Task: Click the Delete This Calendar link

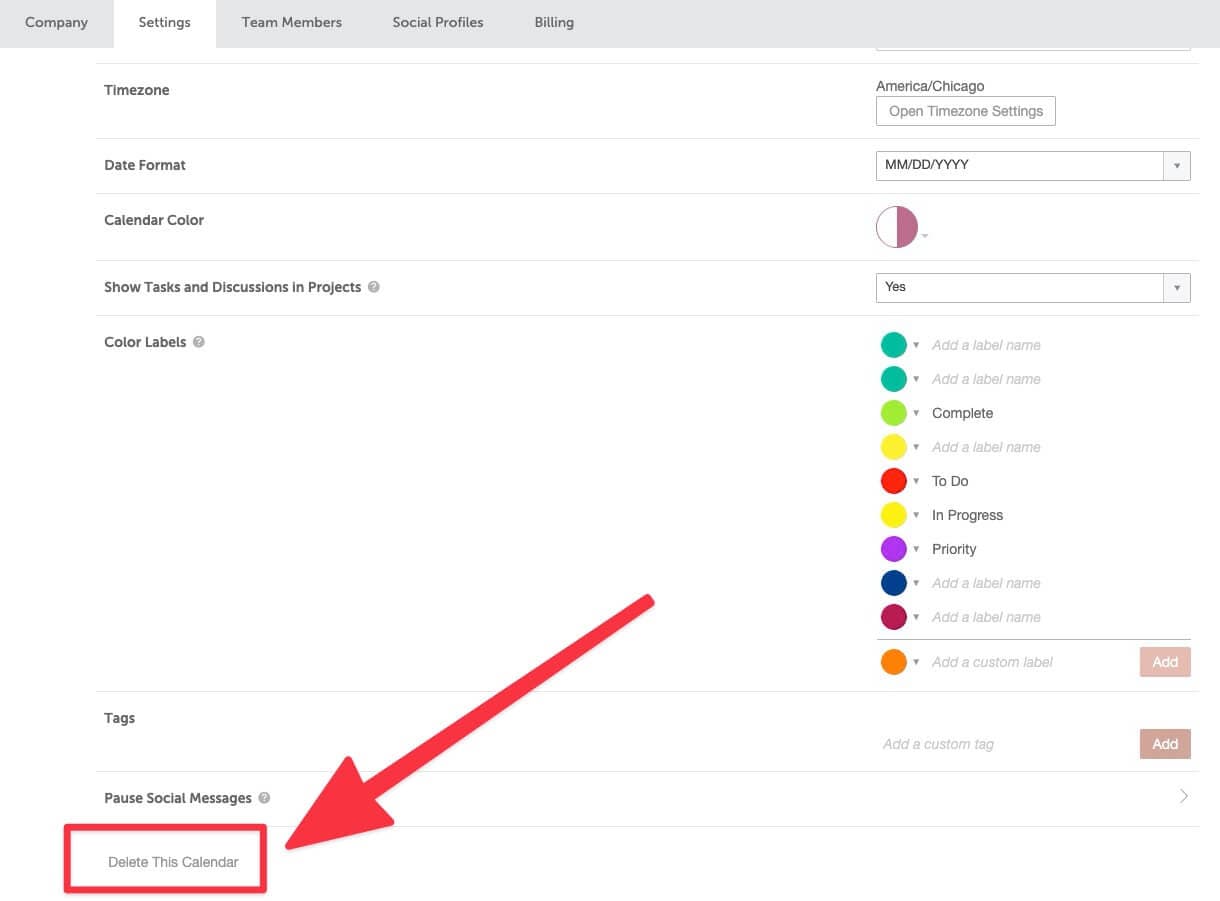Action: tap(173, 862)
